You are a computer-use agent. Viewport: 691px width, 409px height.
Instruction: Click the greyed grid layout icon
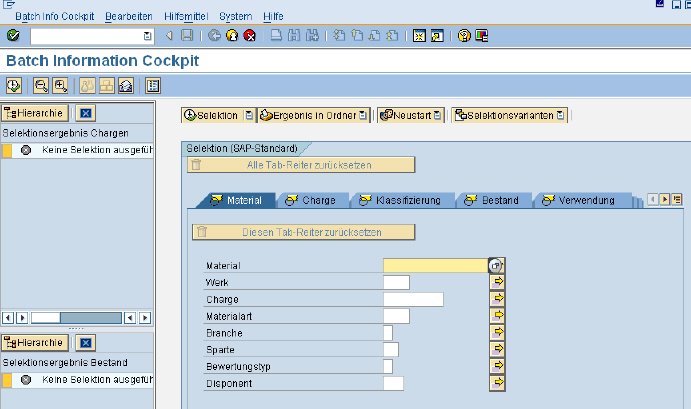(x=107, y=86)
